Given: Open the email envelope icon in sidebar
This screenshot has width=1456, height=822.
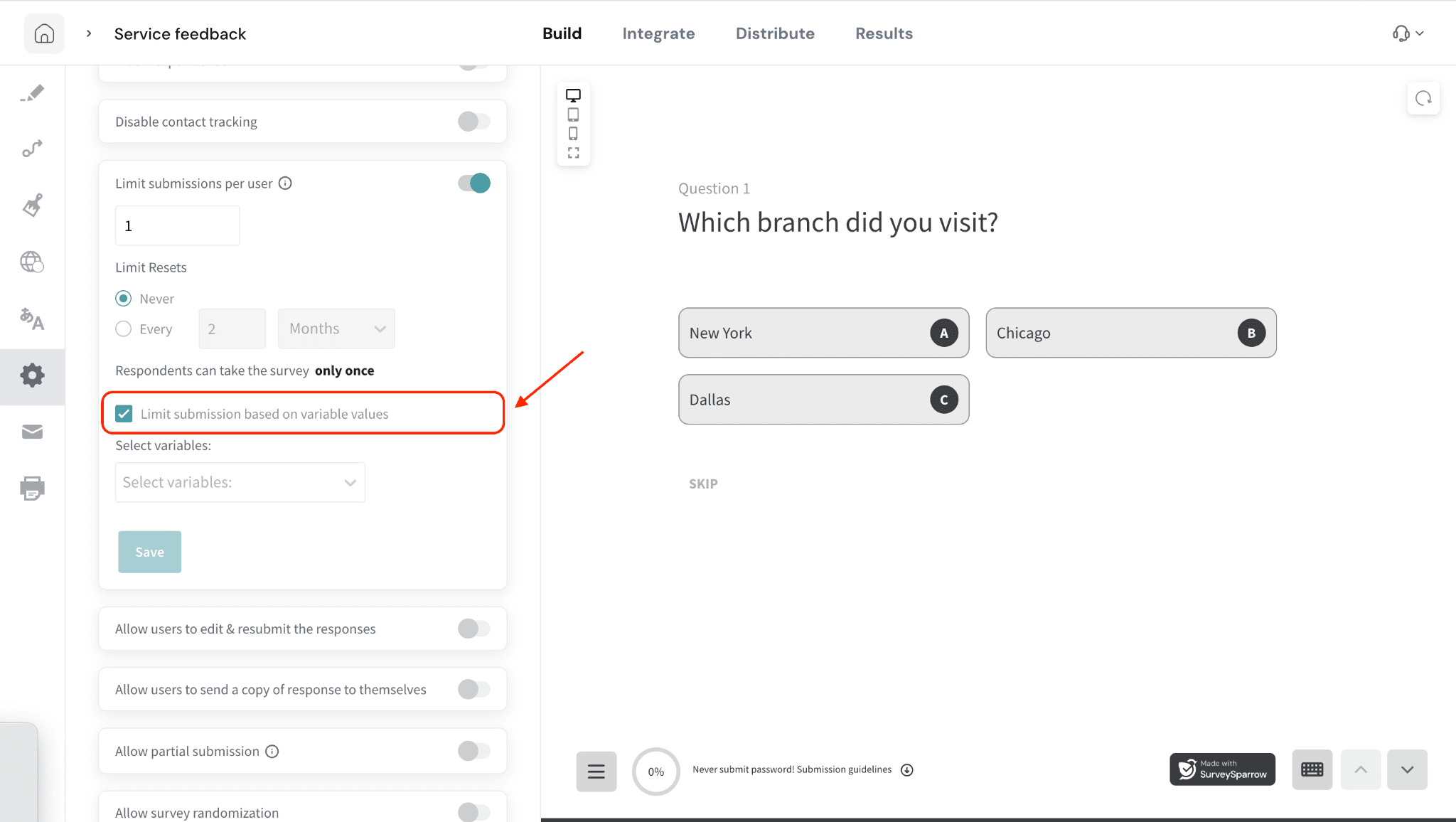Looking at the screenshot, I should click(x=32, y=432).
